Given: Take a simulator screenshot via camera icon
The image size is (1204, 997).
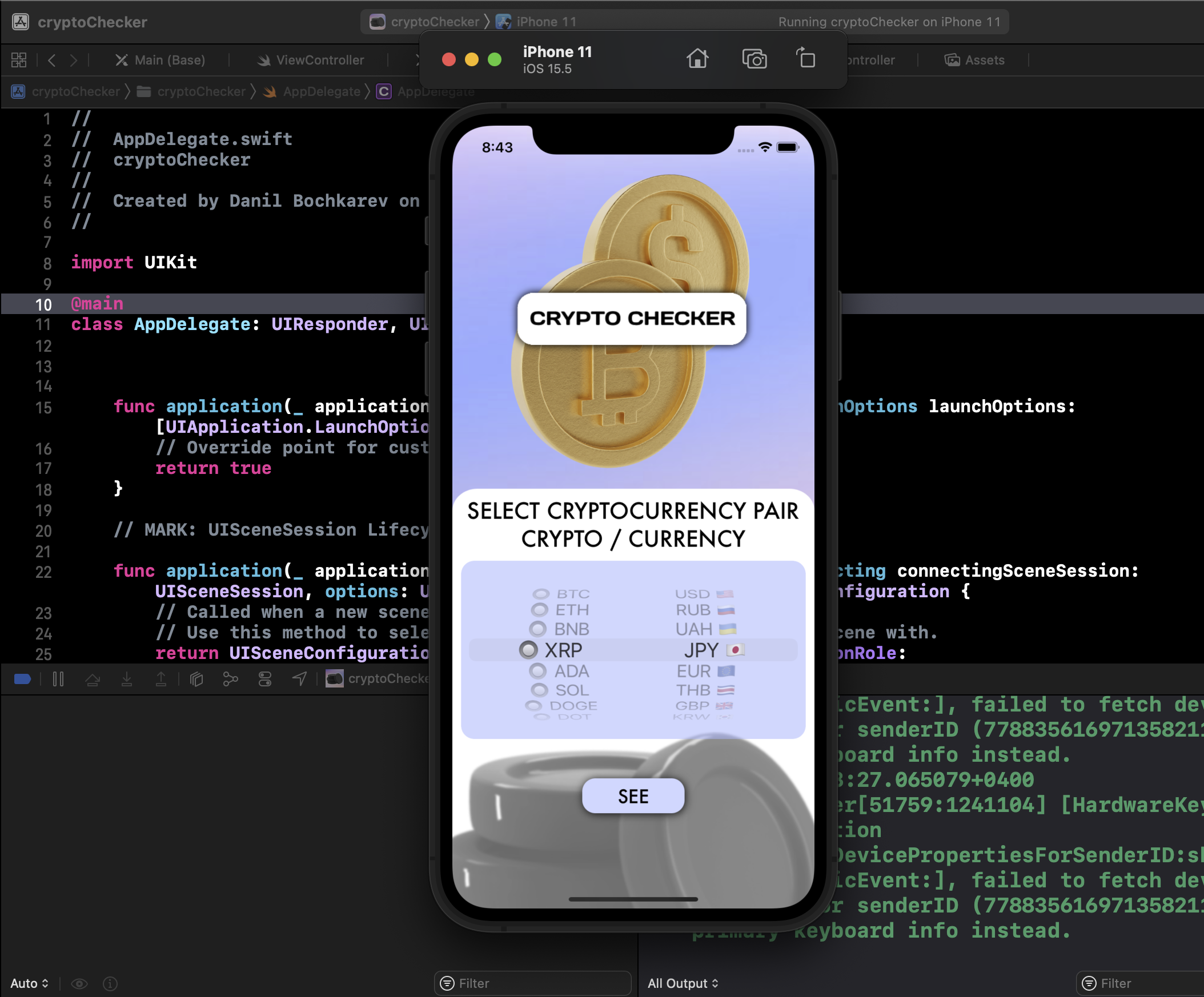Looking at the screenshot, I should click(x=754, y=59).
